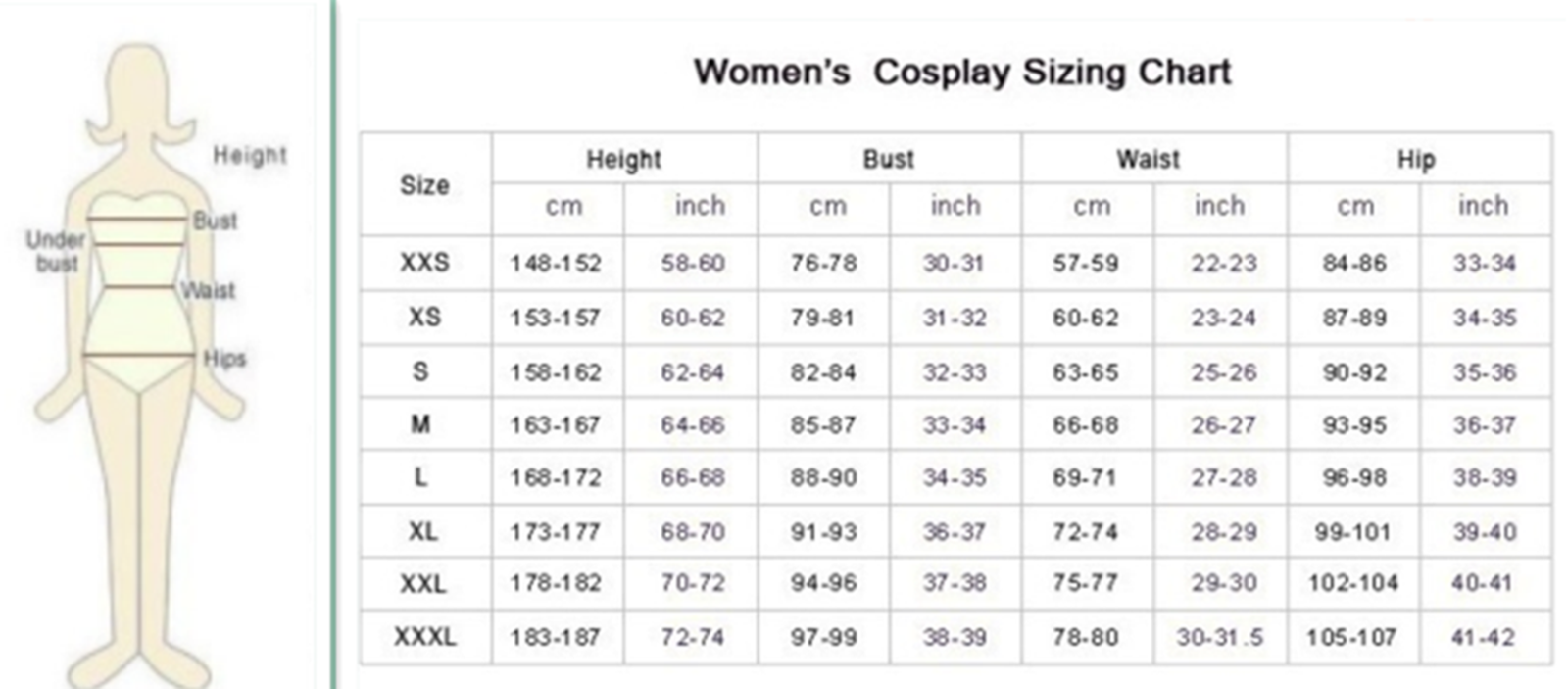Image resolution: width=1568 pixels, height=689 pixels.
Task: Click the 30-31.5 waist inch cell
Action: pos(1219,637)
